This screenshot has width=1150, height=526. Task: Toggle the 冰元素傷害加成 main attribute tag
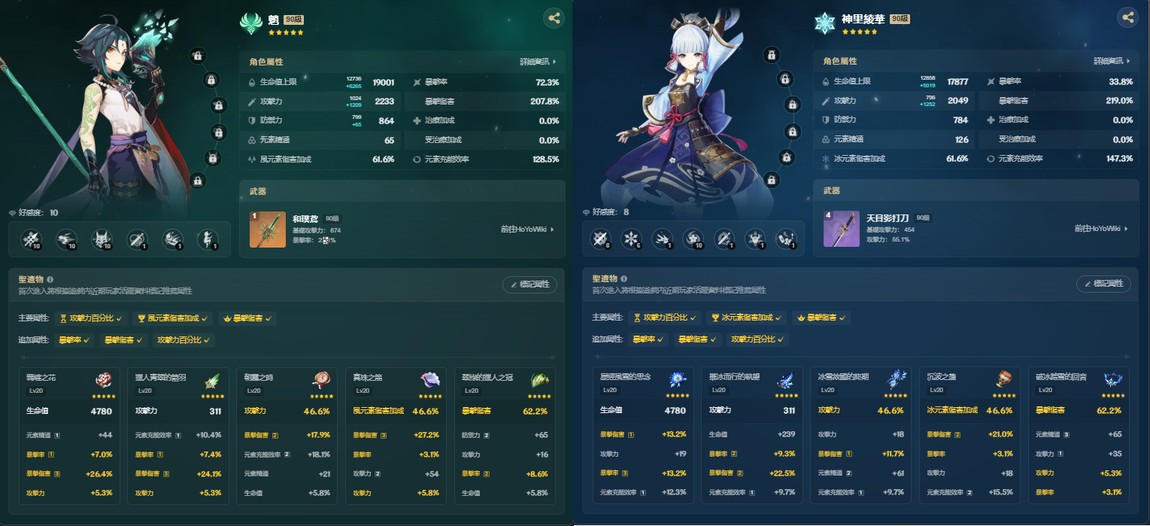point(747,318)
